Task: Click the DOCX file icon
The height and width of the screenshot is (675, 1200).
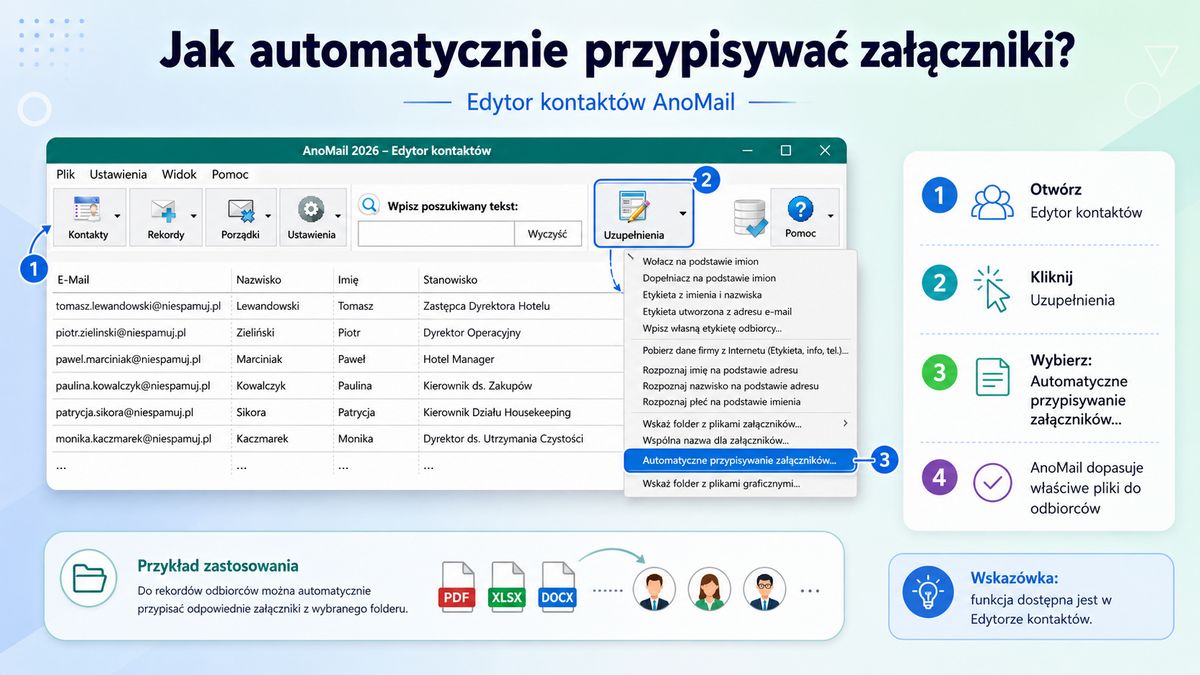Action: [558, 586]
